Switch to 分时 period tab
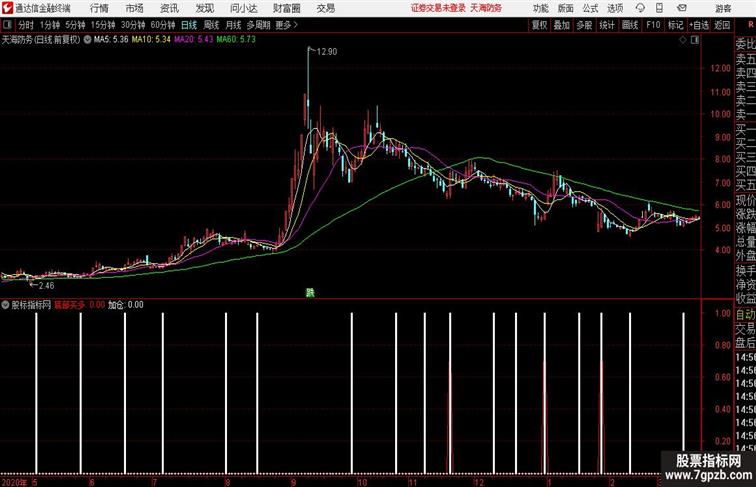Screen dimensions: 756x487 26,25
